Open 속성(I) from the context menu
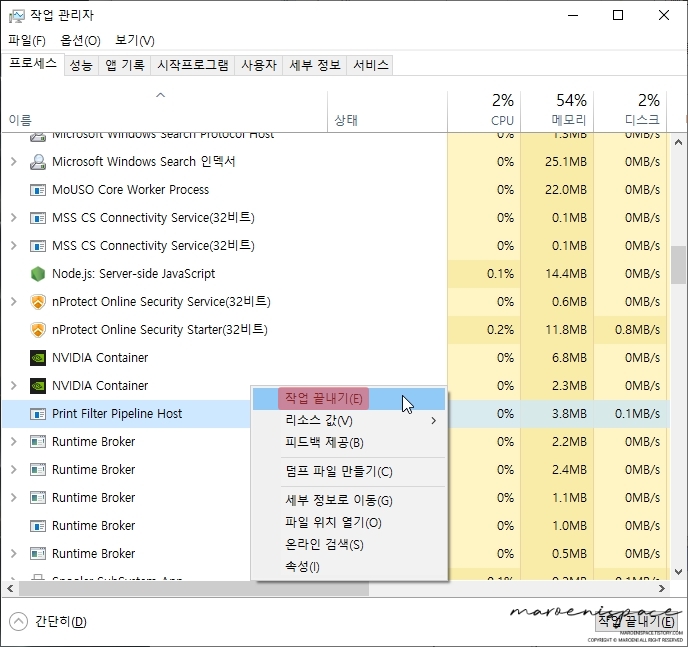The height and width of the screenshot is (647, 688). click(349, 567)
